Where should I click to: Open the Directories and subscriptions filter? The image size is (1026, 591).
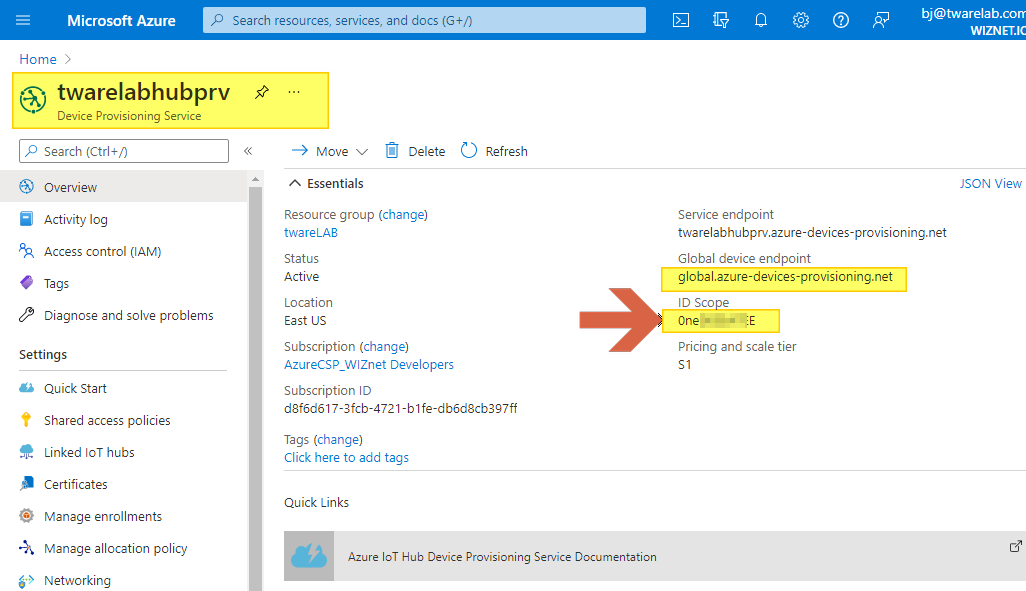[720, 20]
